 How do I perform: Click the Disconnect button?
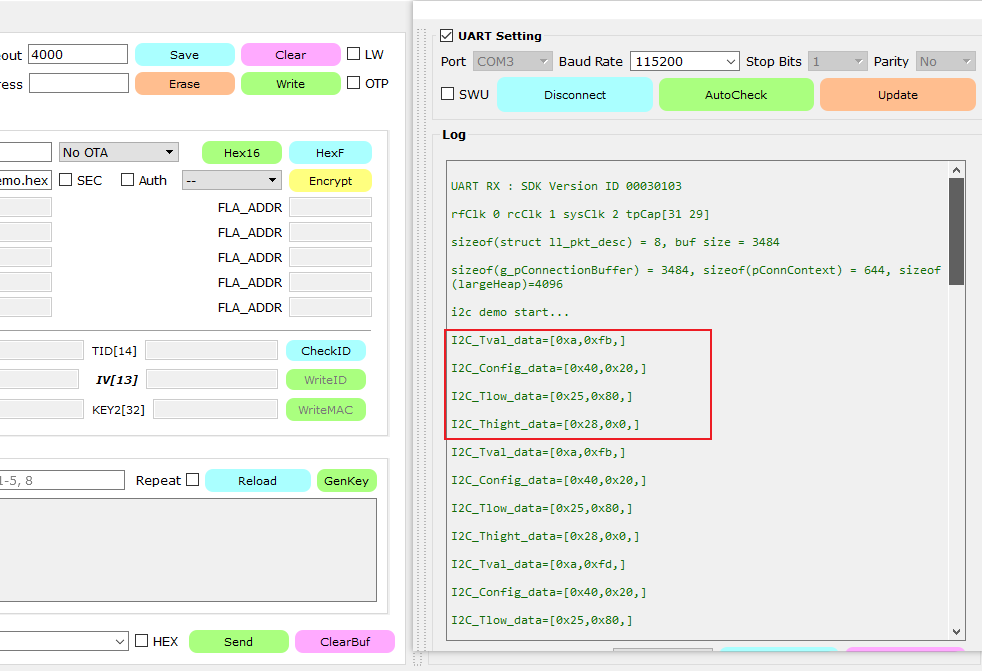(x=575, y=95)
